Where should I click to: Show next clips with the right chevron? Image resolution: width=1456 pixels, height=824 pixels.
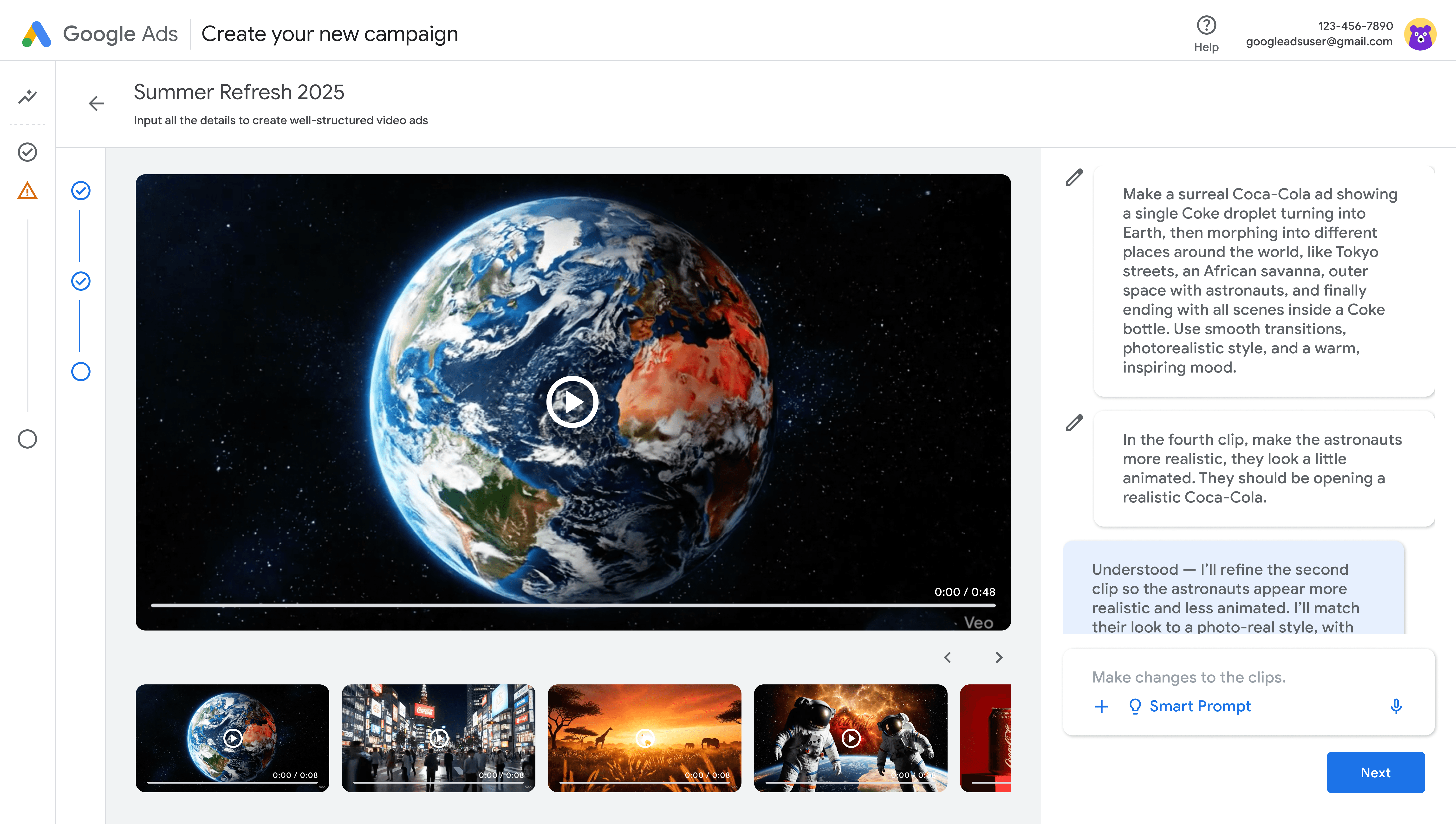(999, 658)
